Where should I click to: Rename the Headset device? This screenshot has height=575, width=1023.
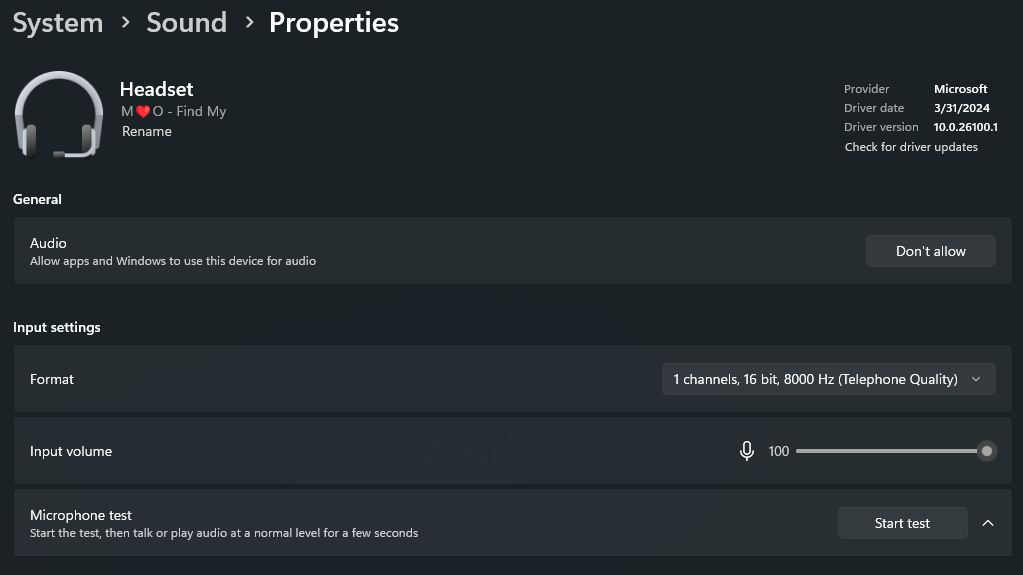[147, 131]
